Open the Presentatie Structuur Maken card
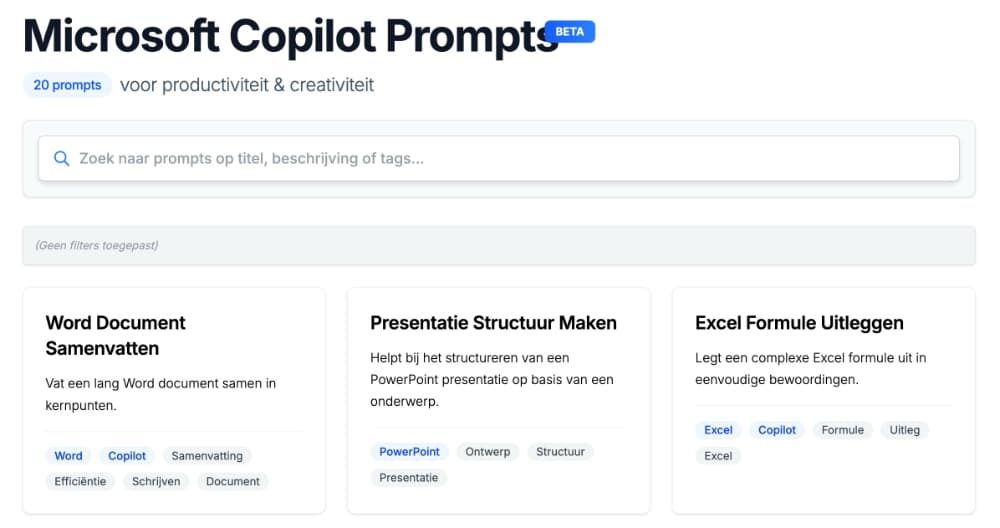The width and height of the screenshot is (1000, 528). pyautogui.click(x=499, y=400)
